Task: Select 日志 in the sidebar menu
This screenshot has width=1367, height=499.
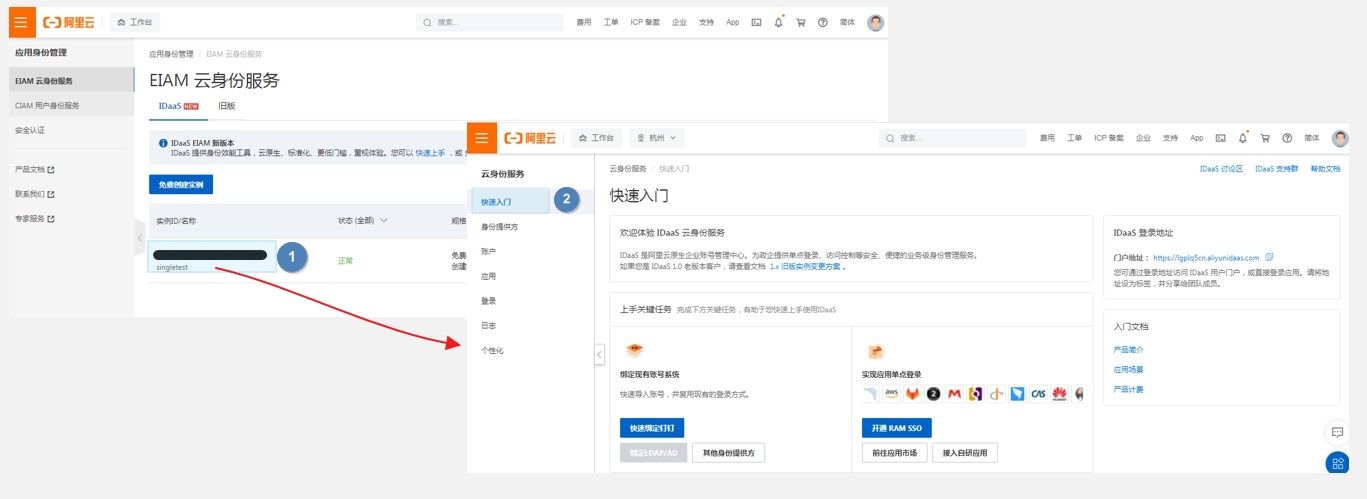Action: click(489, 326)
